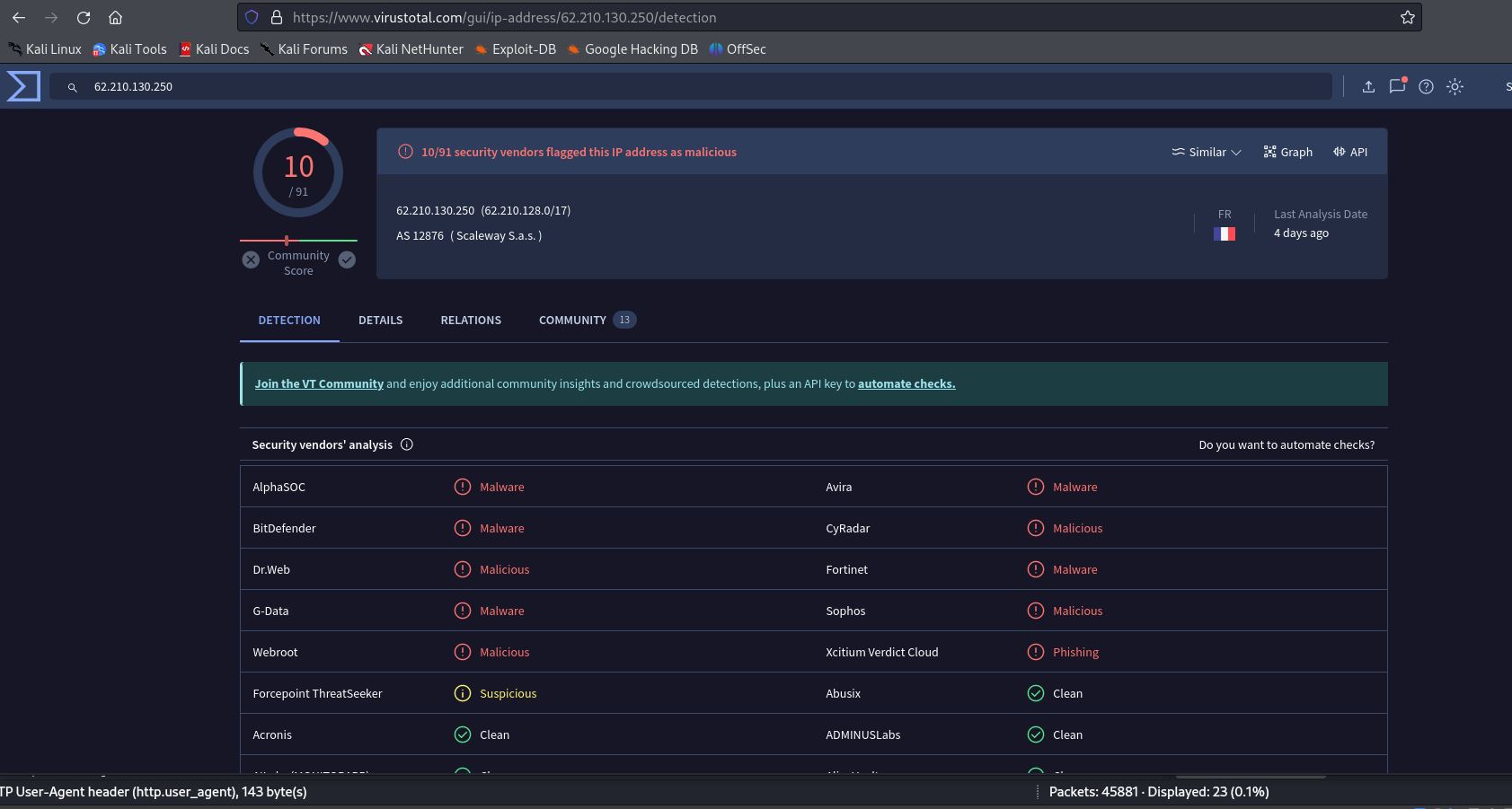Click Do you want to automate checks?
This screenshot has width=1512, height=809.
point(1287,444)
